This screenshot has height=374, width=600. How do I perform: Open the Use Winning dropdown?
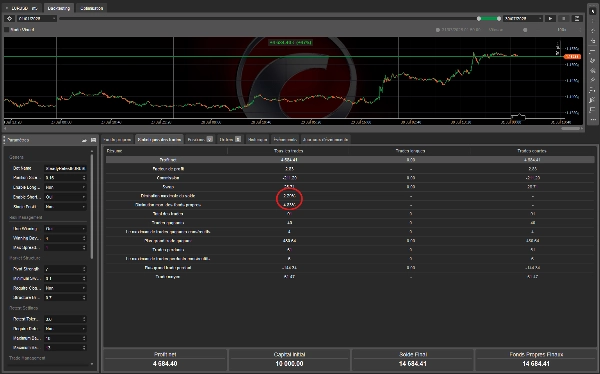pos(65,229)
